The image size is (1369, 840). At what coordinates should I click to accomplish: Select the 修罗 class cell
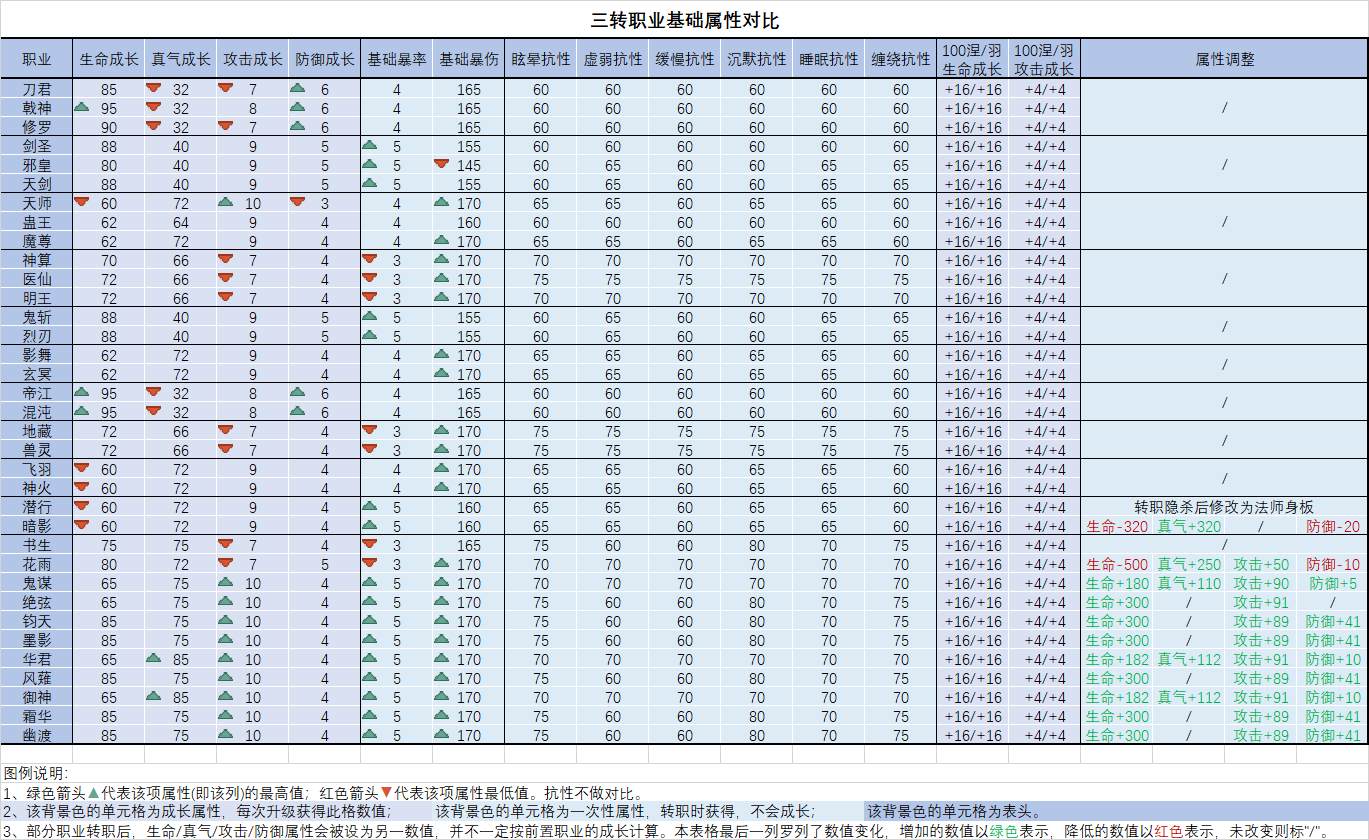tap(37, 127)
